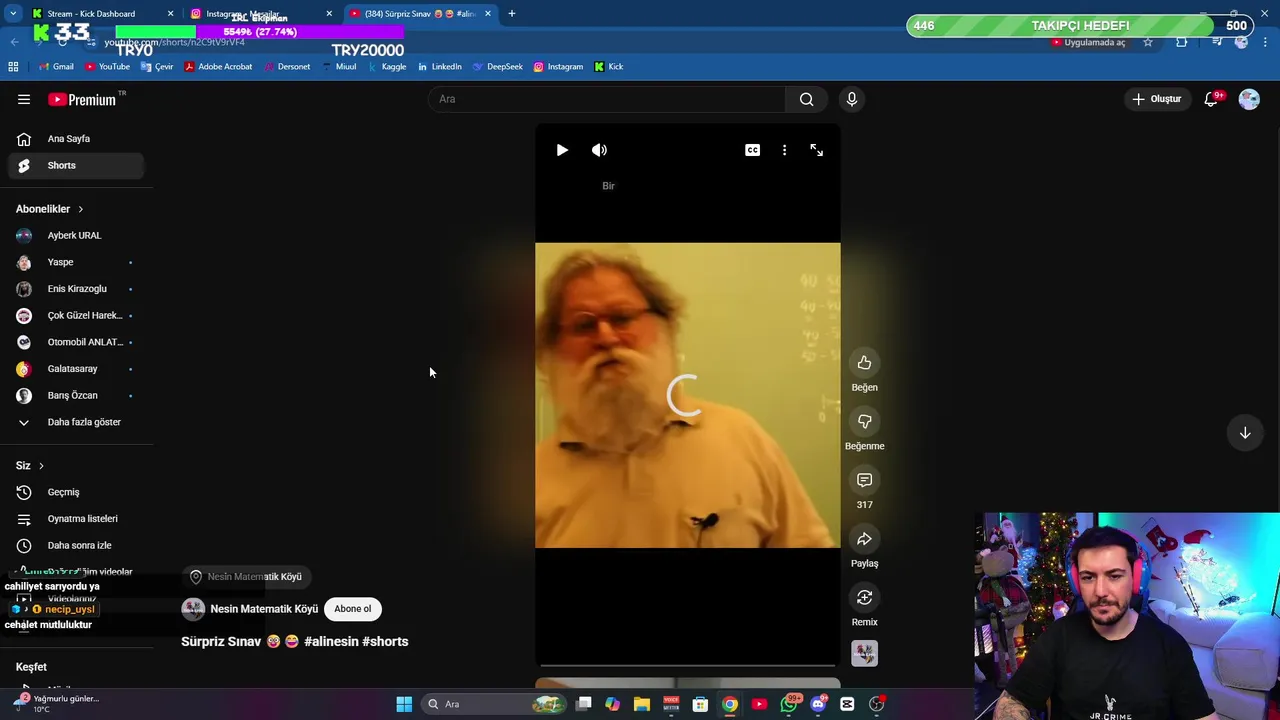This screenshot has height=720, width=1280.
Task: Share the Short with Paylaş
Action: [x=864, y=539]
